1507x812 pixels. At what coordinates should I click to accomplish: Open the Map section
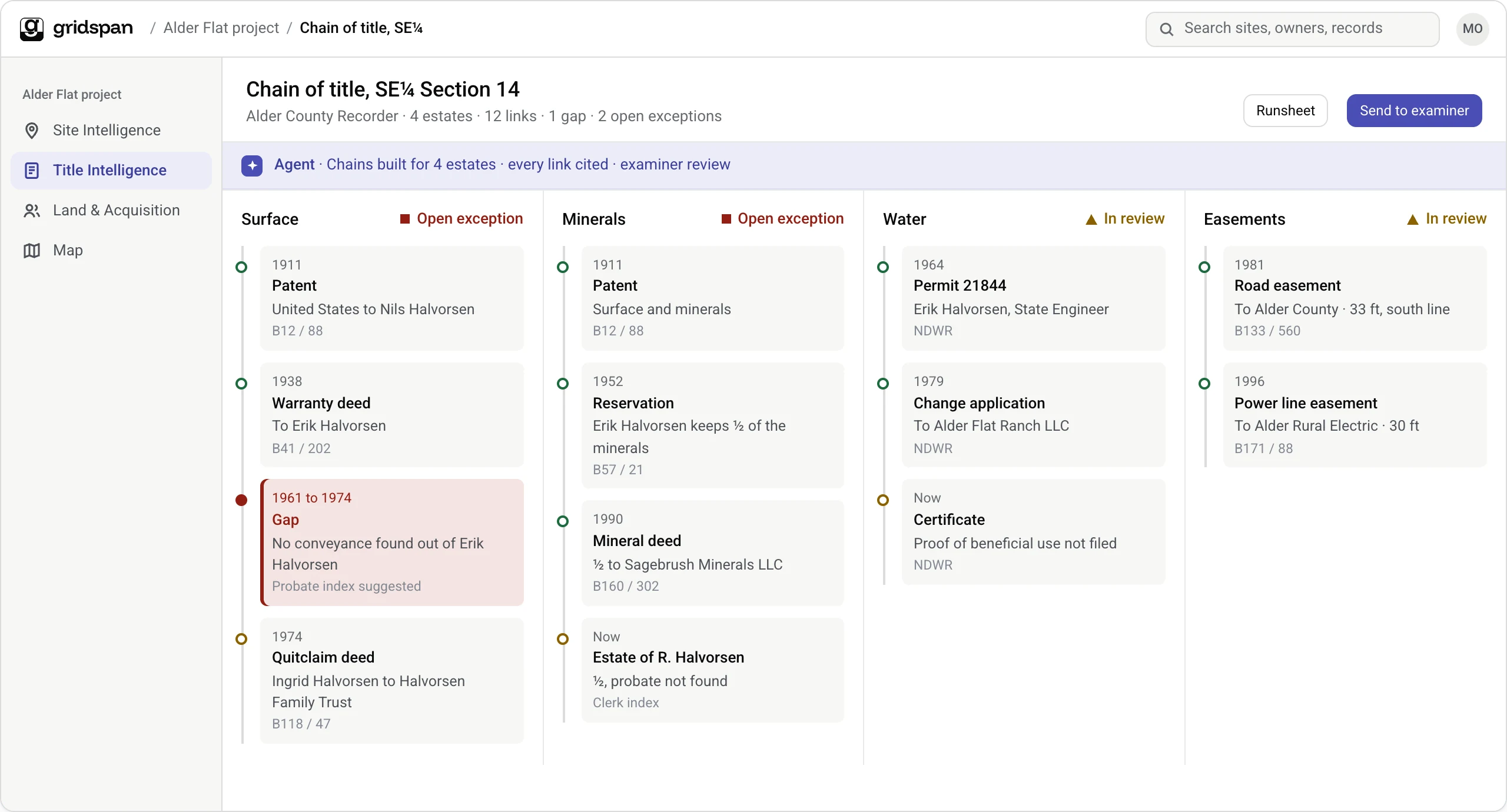[111, 251]
